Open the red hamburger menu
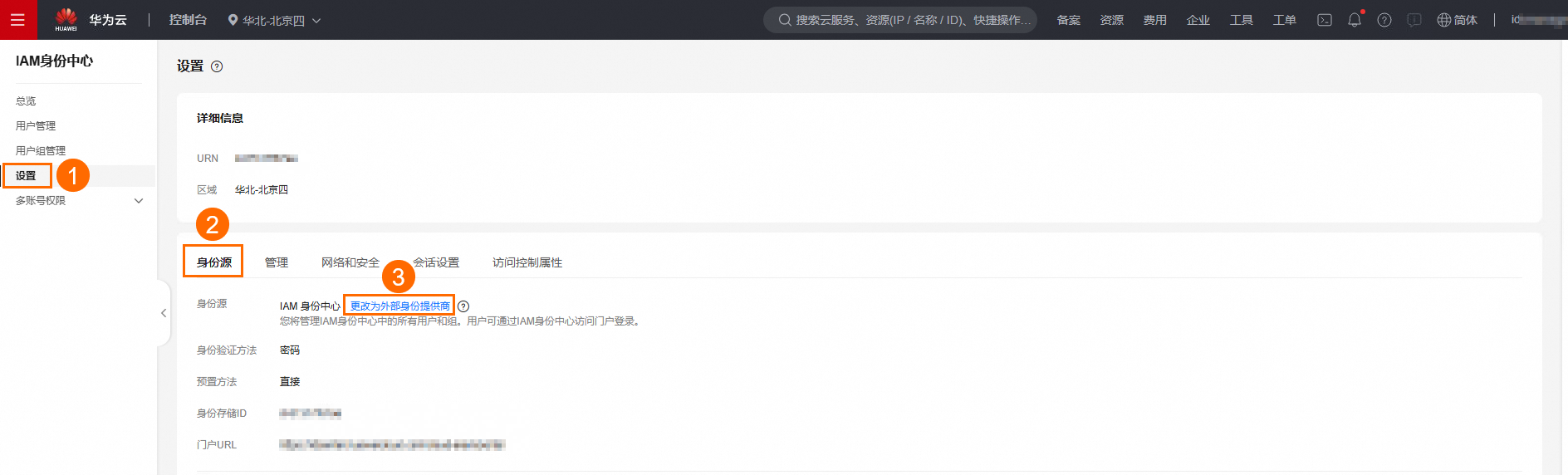The image size is (1568, 475). point(18,20)
